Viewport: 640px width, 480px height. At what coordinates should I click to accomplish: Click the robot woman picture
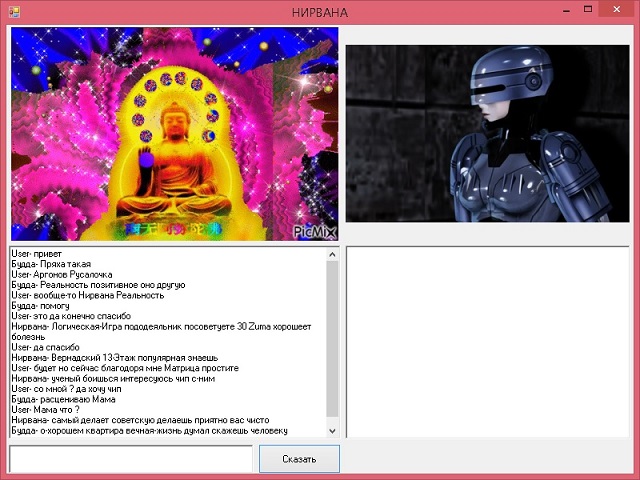[x=487, y=133]
